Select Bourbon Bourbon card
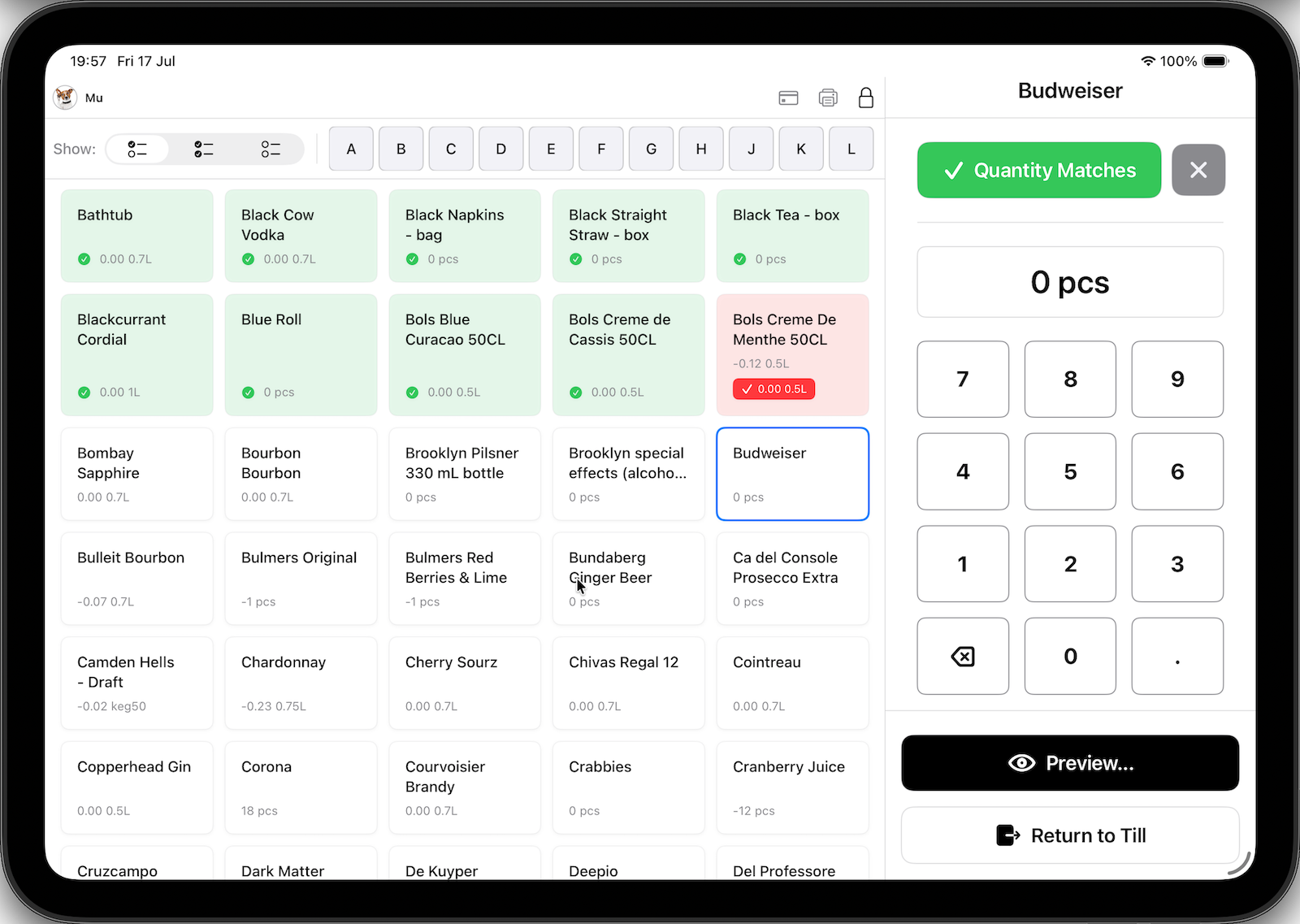The height and width of the screenshot is (924, 1300). click(301, 474)
